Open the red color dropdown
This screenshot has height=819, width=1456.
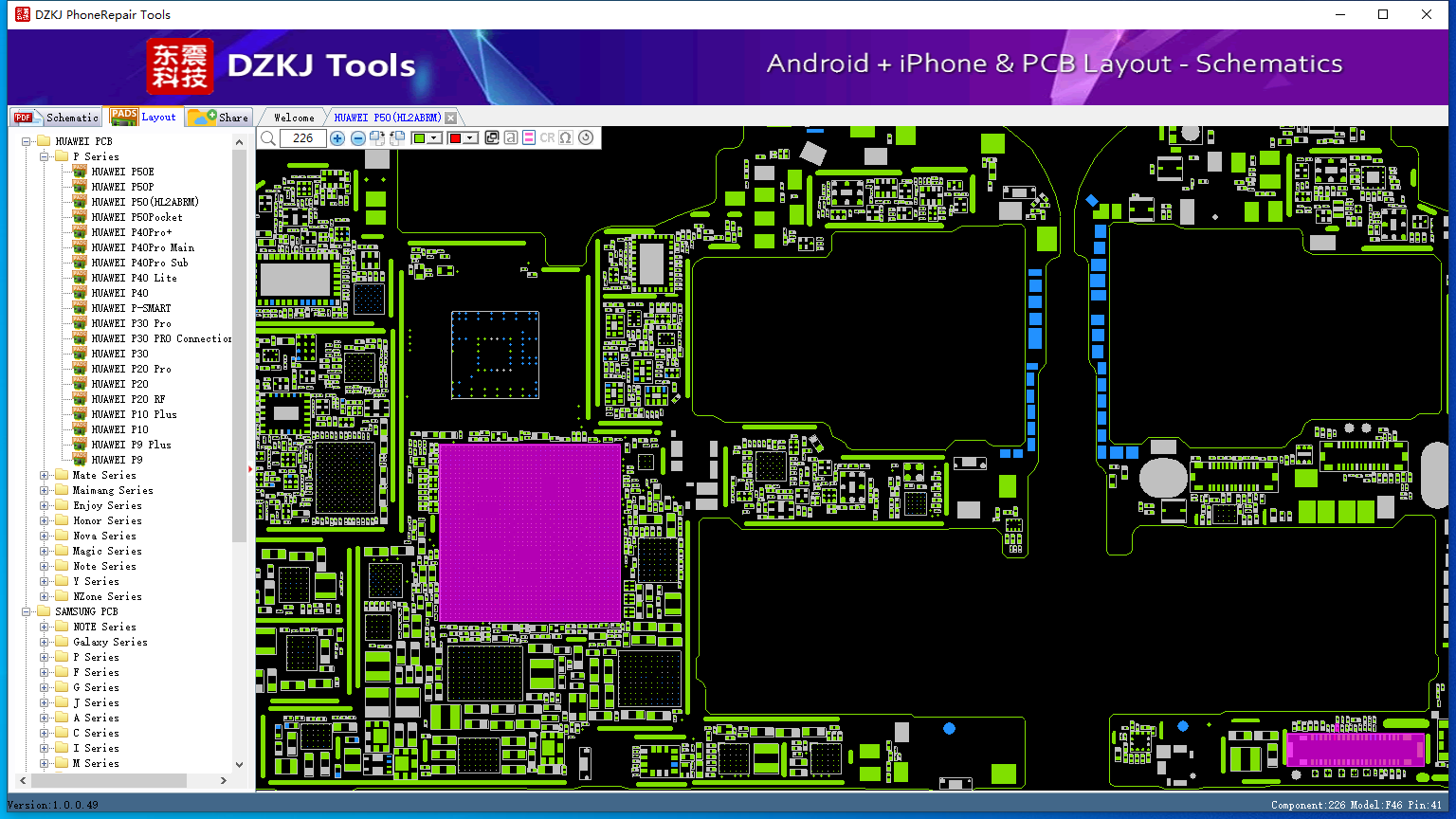click(470, 138)
